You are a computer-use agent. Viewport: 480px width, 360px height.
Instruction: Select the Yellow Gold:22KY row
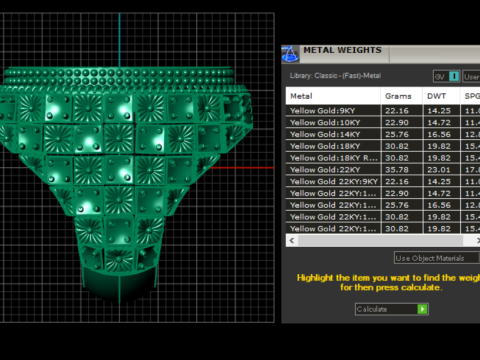(383, 170)
